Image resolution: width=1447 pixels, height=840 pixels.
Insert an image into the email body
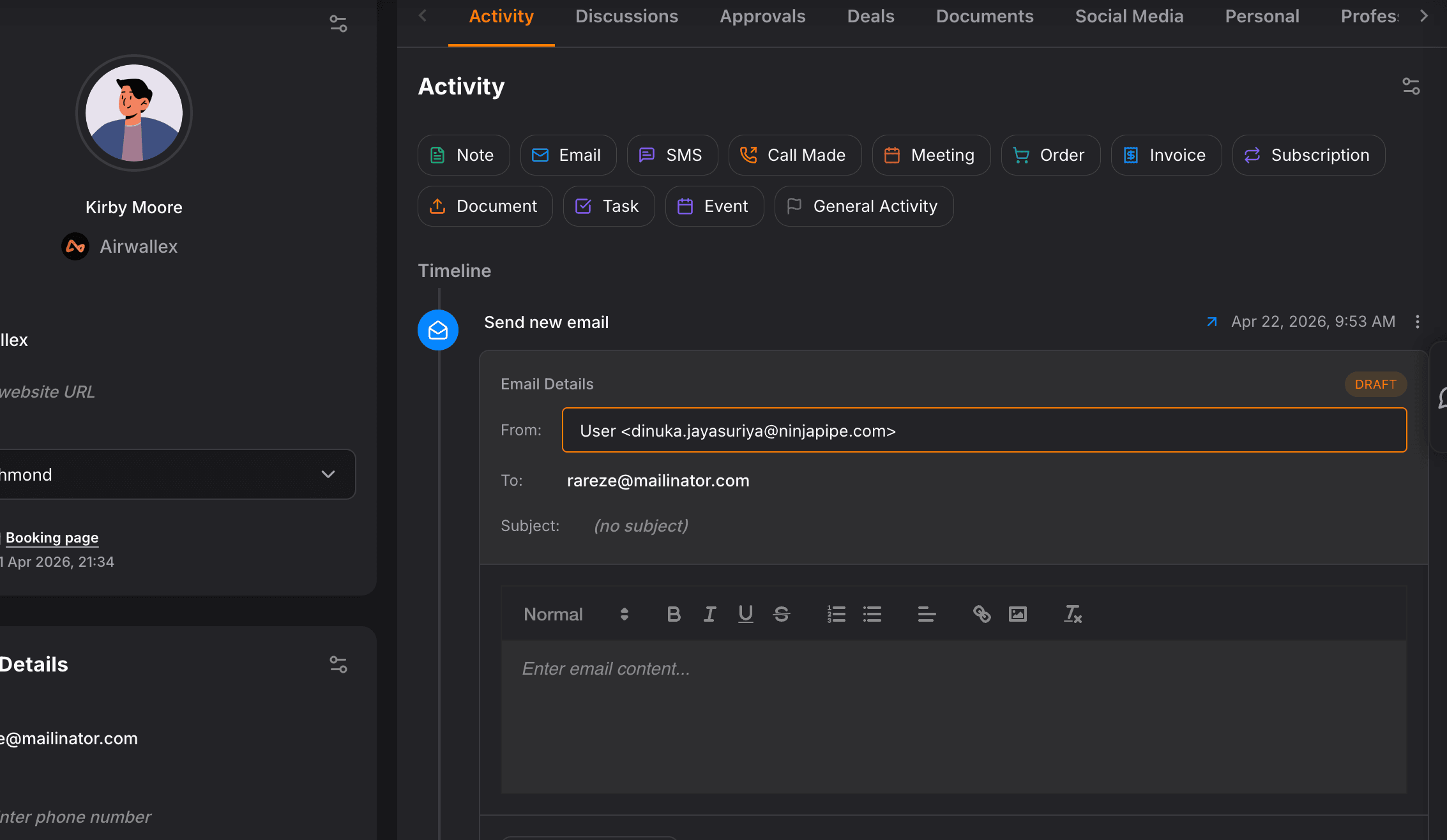point(1018,614)
